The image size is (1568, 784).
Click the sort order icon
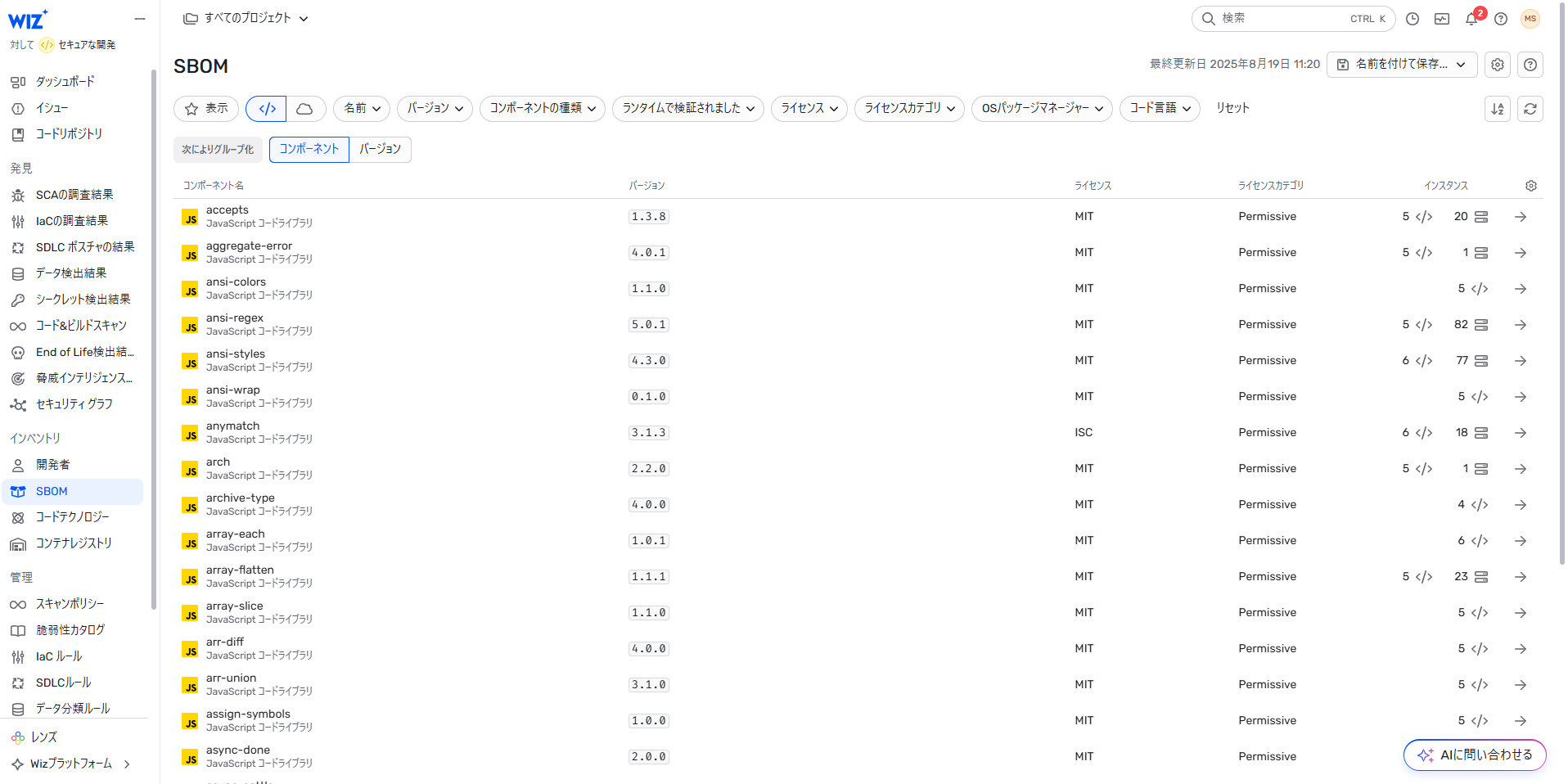click(x=1497, y=109)
